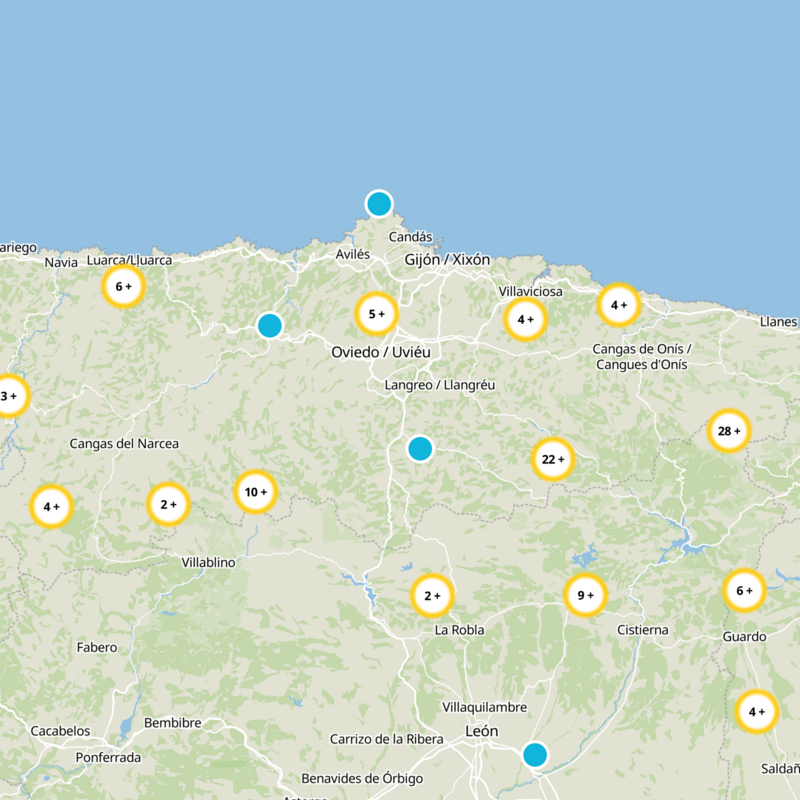
Task: Expand the 5+ cluster above Oviedo
Action: click(377, 314)
